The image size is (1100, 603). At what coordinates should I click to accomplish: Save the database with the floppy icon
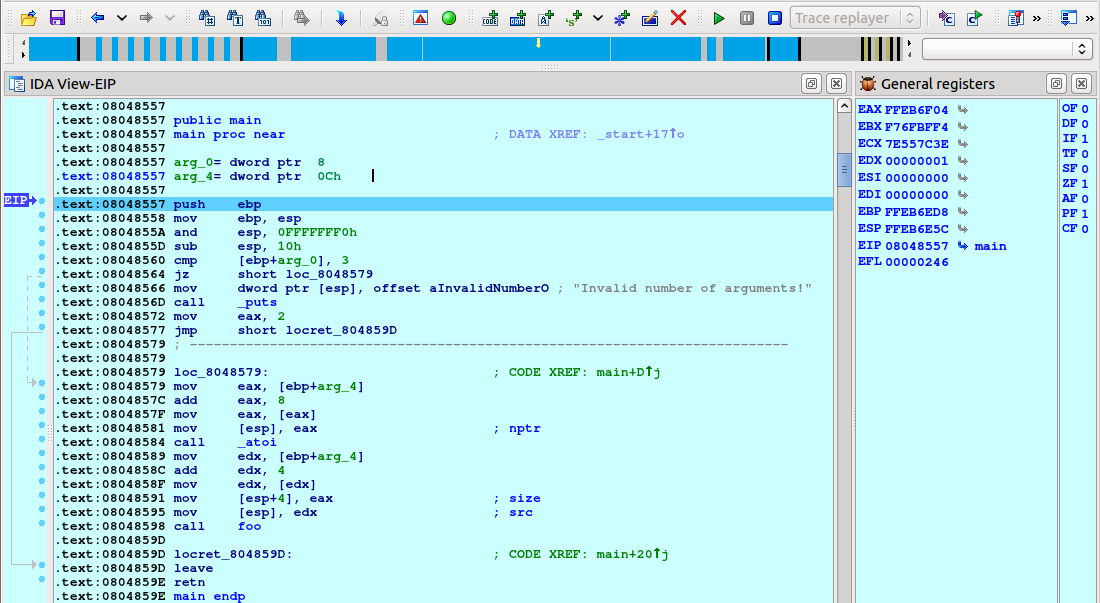click(x=57, y=18)
